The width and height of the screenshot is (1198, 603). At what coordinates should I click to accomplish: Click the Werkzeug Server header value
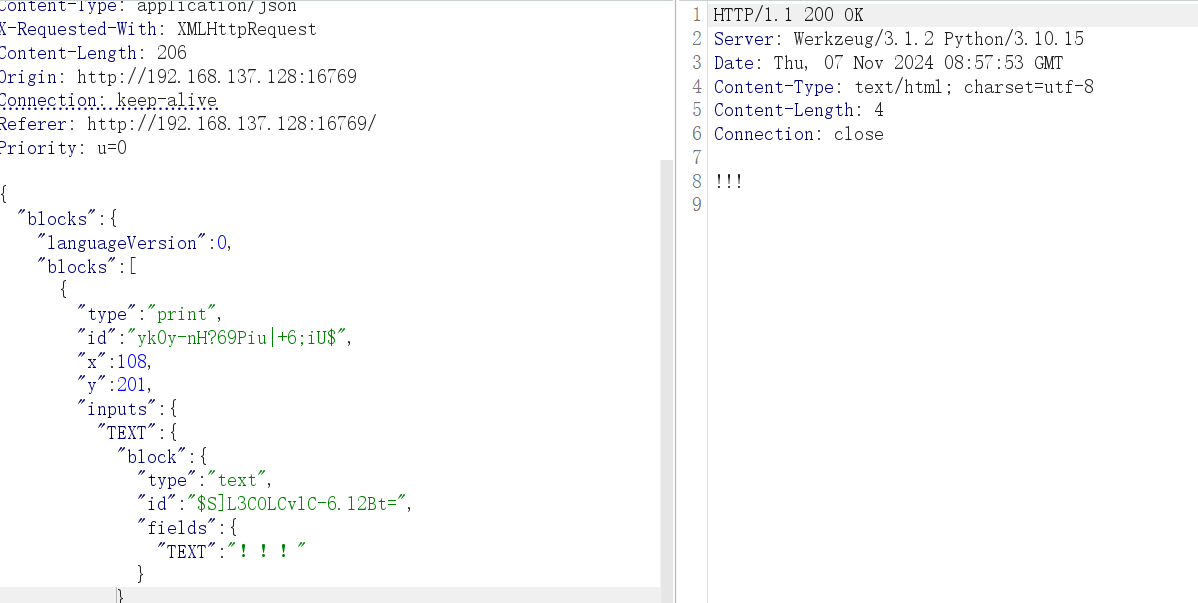[938, 39]
